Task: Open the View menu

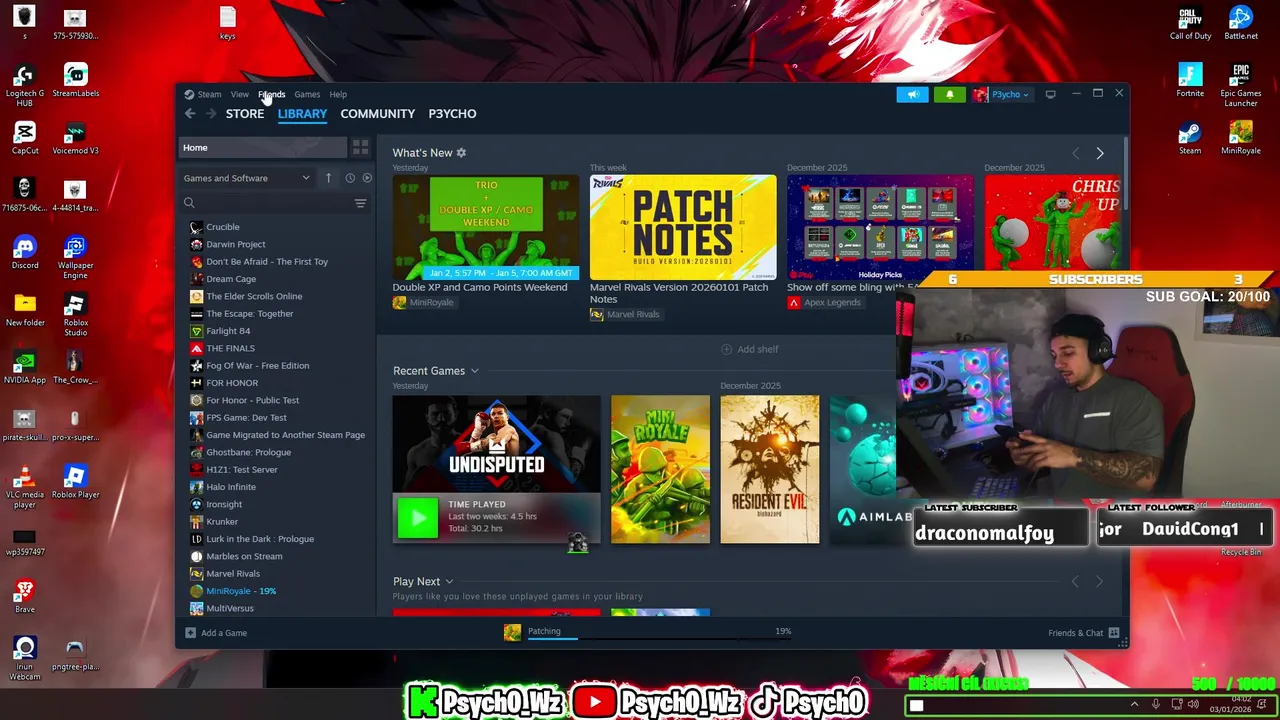Action: 240,95
